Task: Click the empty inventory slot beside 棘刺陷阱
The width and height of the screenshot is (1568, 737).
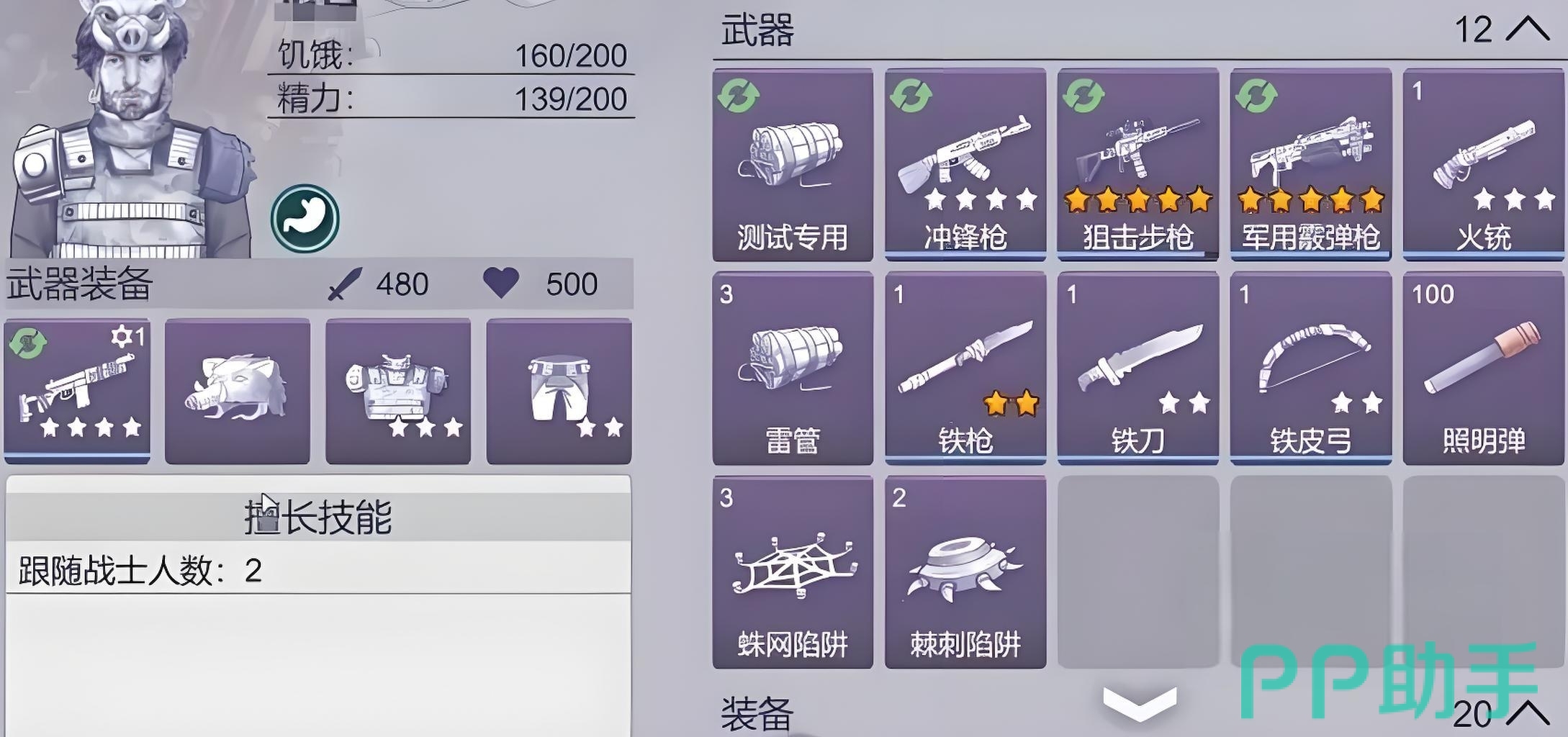Action: click(1137, 571)
